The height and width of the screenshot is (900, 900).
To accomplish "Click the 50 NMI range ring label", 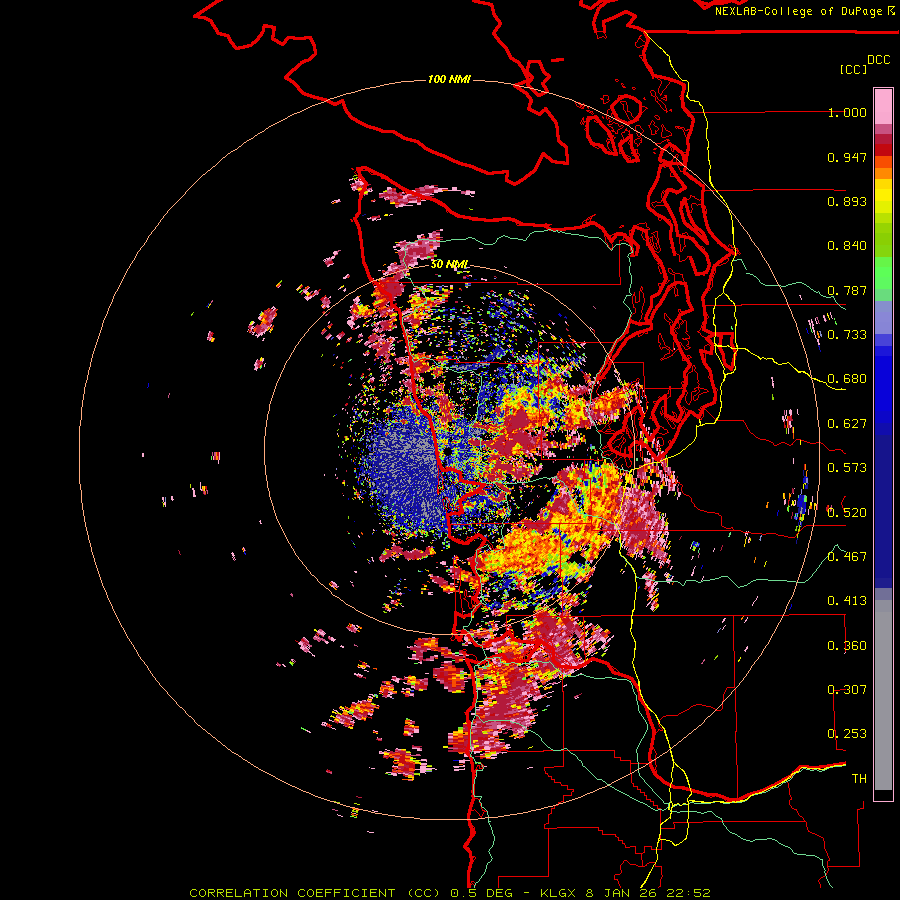I will tap(449, 265).
